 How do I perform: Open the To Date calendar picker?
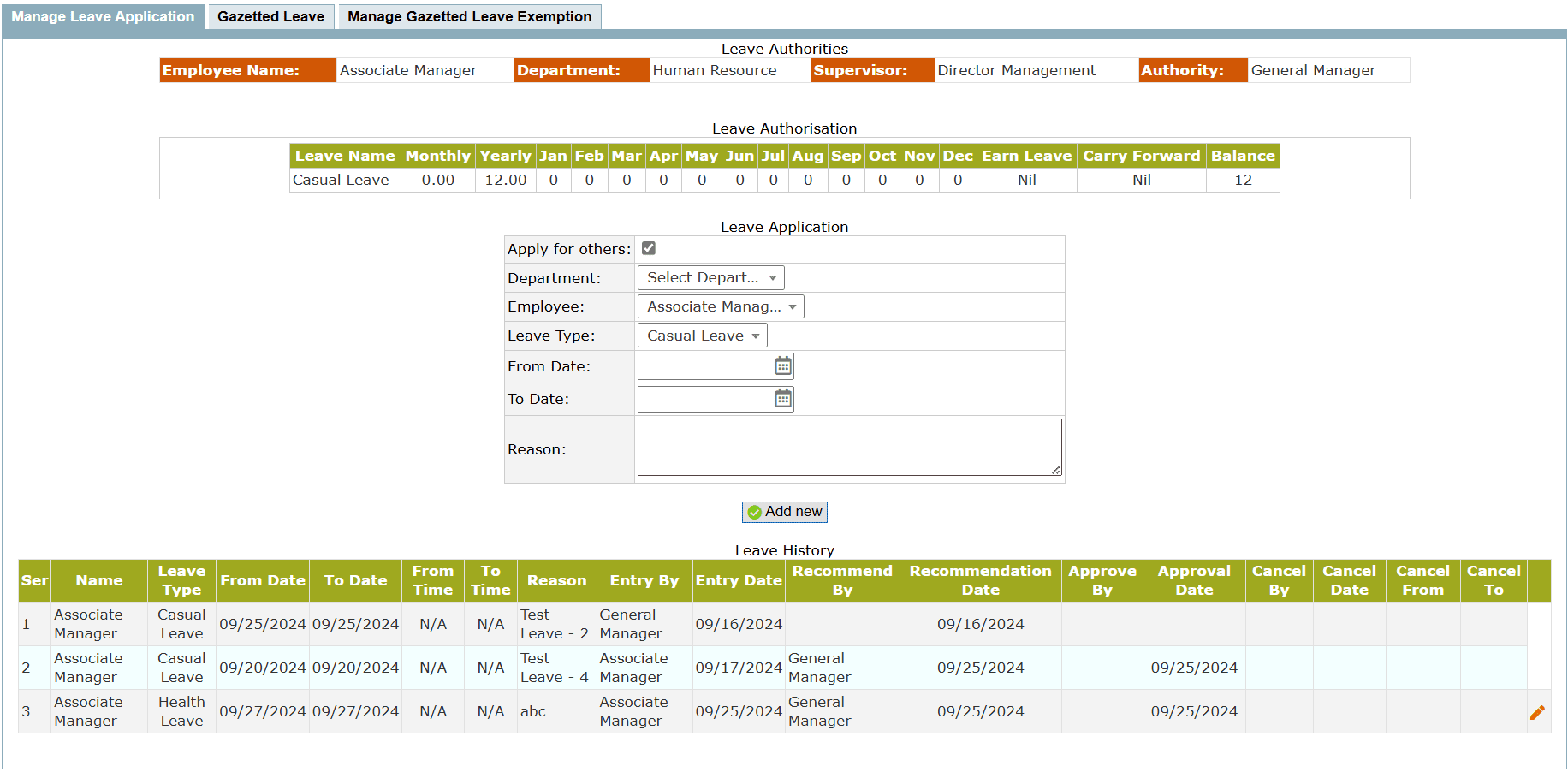pyautogui.click(x=782, y=399)
